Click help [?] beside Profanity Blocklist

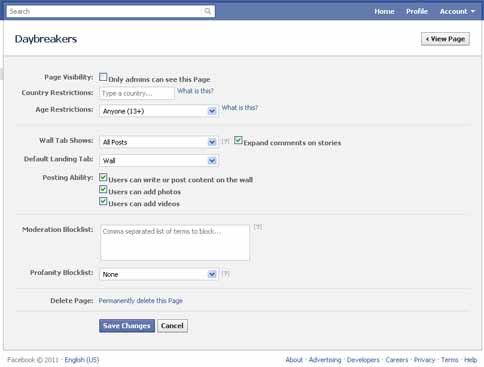pos(225,274)
